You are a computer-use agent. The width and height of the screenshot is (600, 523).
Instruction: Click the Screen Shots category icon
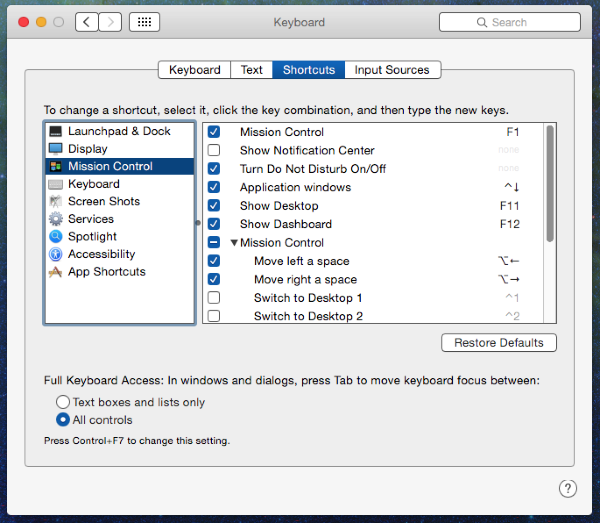55,201
